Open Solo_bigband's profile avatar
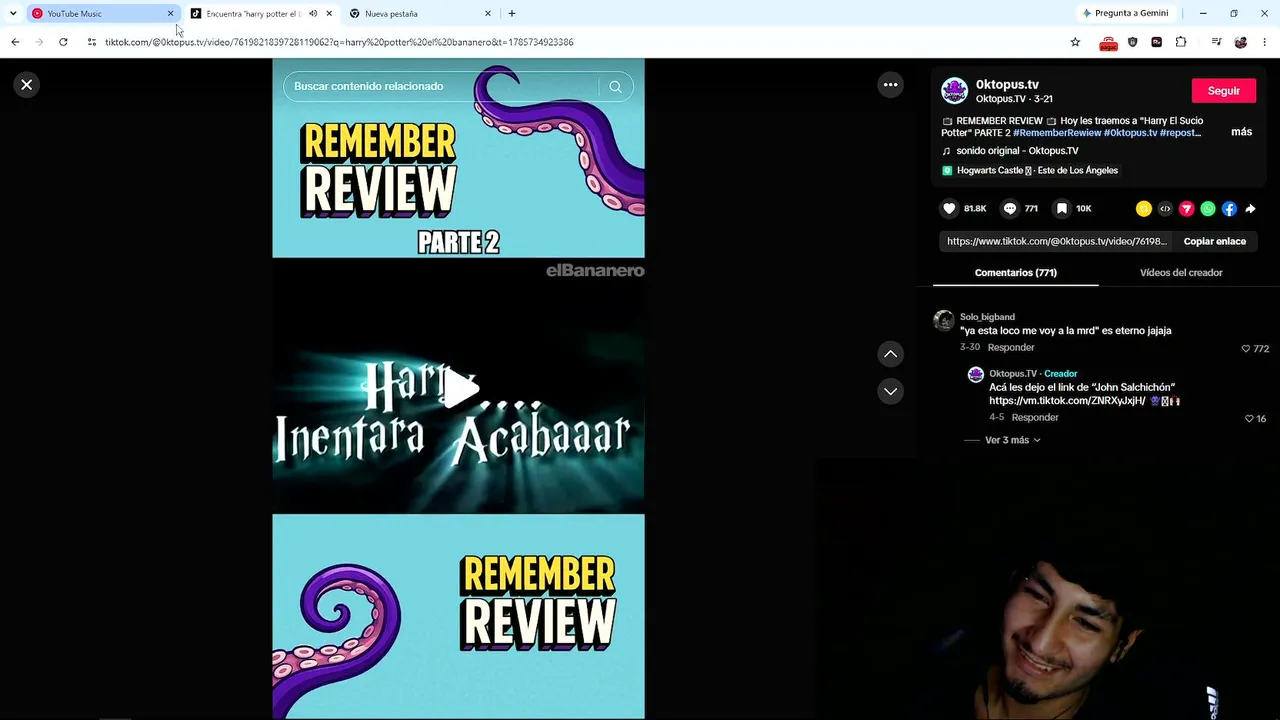1280x720 pixels. point(944,320)
